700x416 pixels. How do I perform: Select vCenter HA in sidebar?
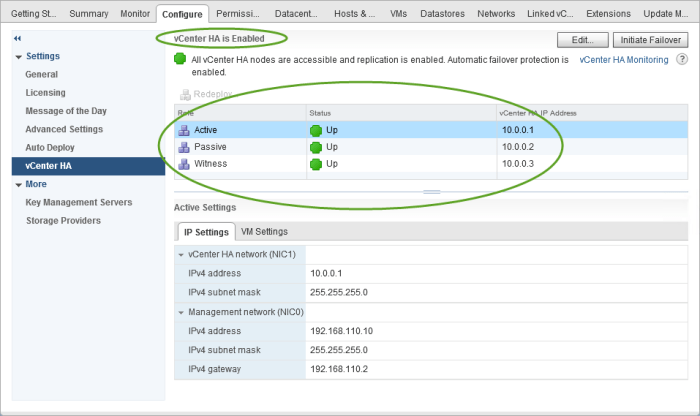pyautogui.click(x=88, y=166)
